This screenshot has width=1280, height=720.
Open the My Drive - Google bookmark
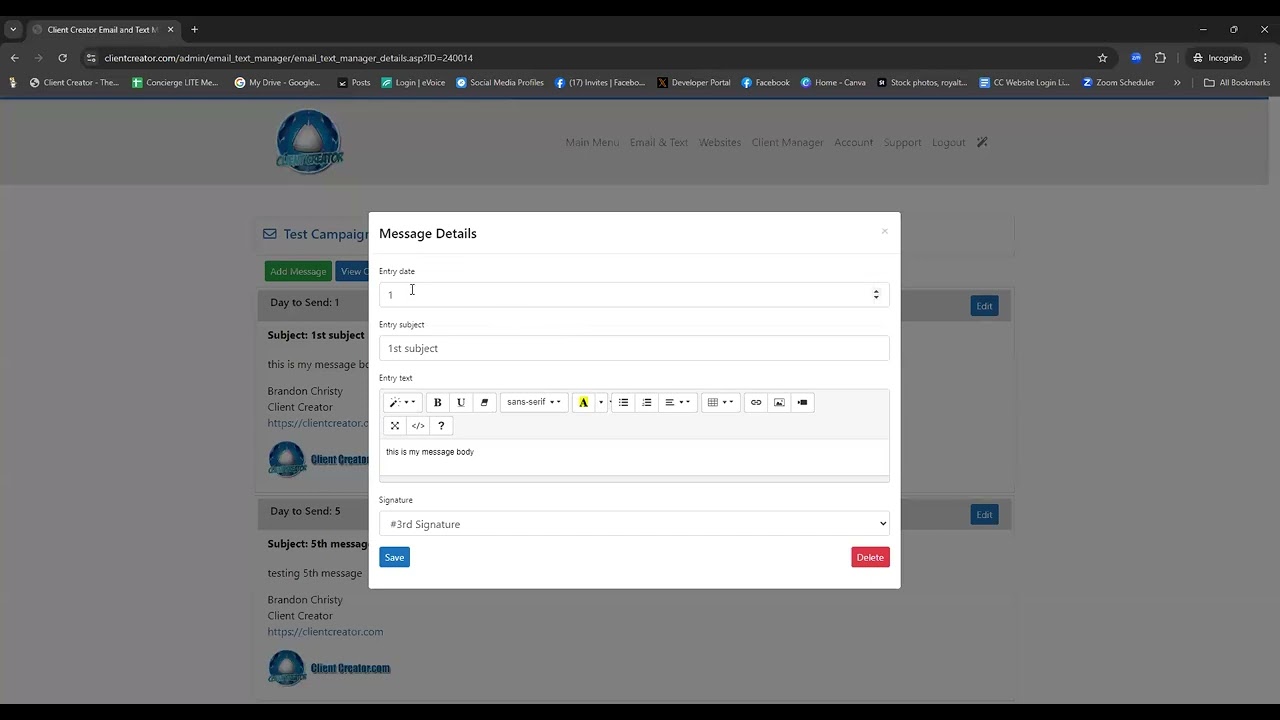pos(277,83)
